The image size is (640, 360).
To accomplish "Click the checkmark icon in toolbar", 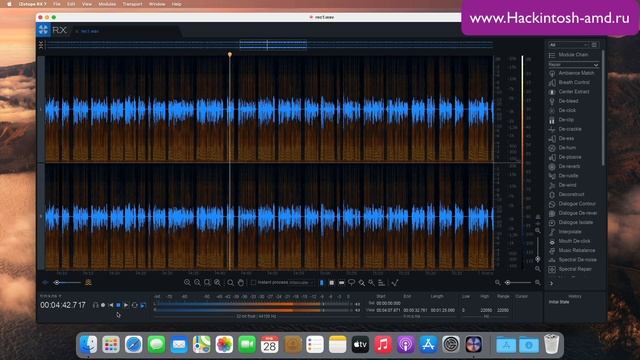I will click(x=395, y=282).
